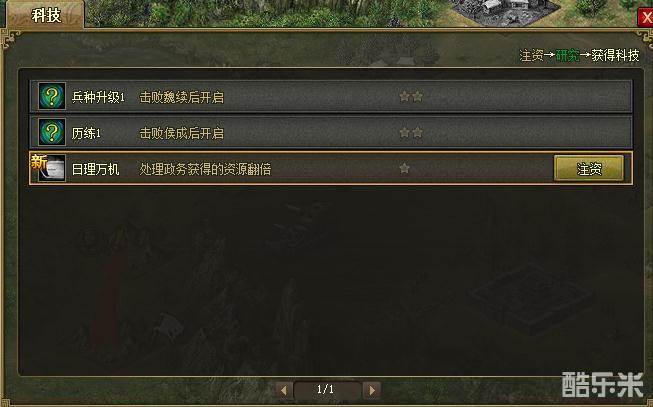
Task: Click the 获得科技 step text
Action: pyautogui.click(x=615, y=55)
